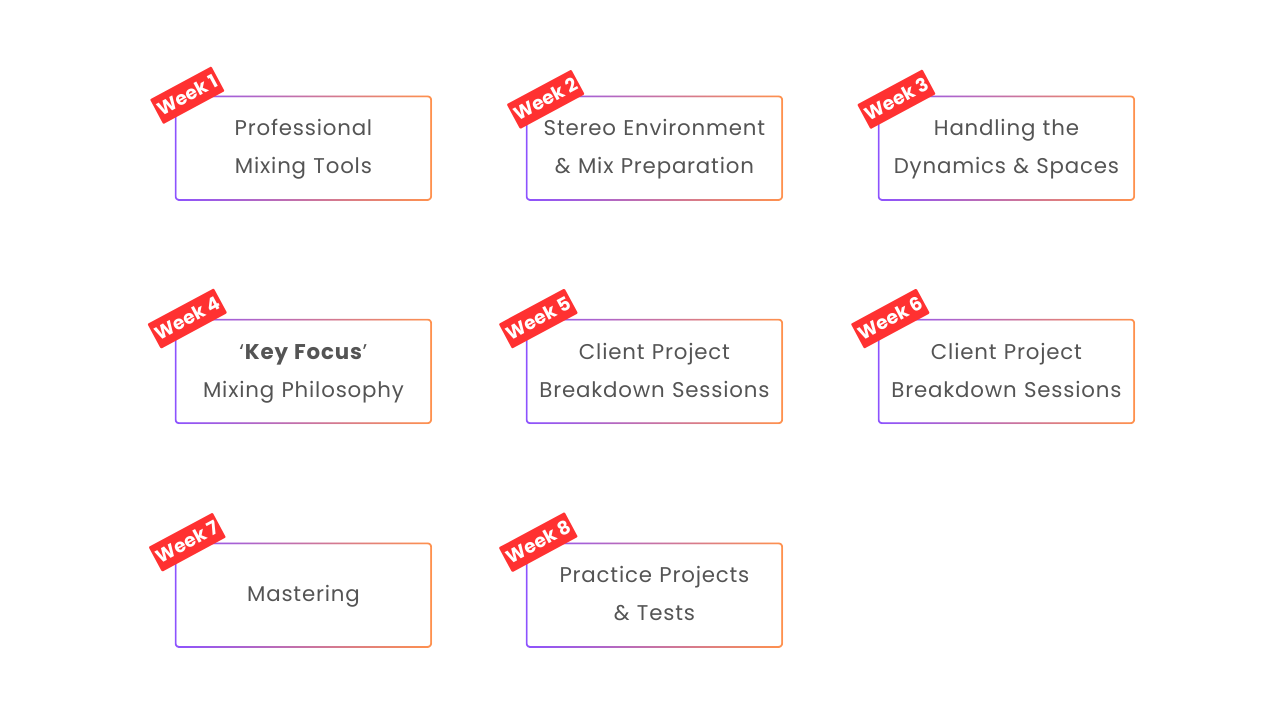Click the red Week 8 badge

pos(538,542)
